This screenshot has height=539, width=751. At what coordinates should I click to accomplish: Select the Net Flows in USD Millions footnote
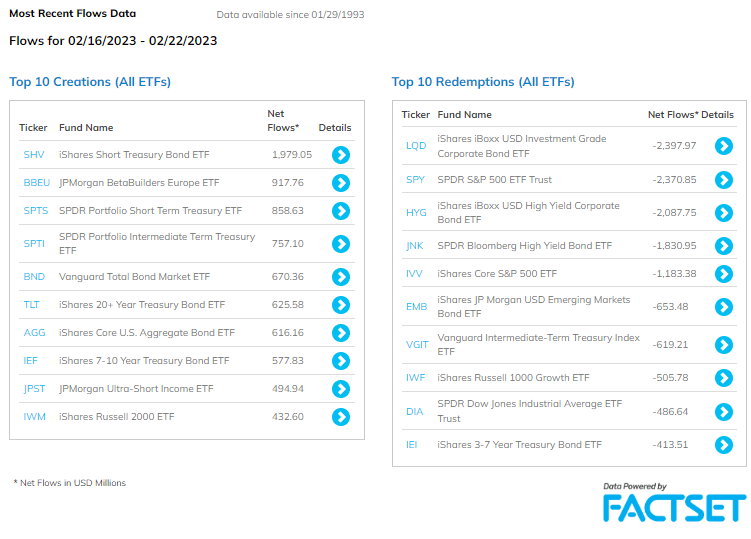(70, 483)
